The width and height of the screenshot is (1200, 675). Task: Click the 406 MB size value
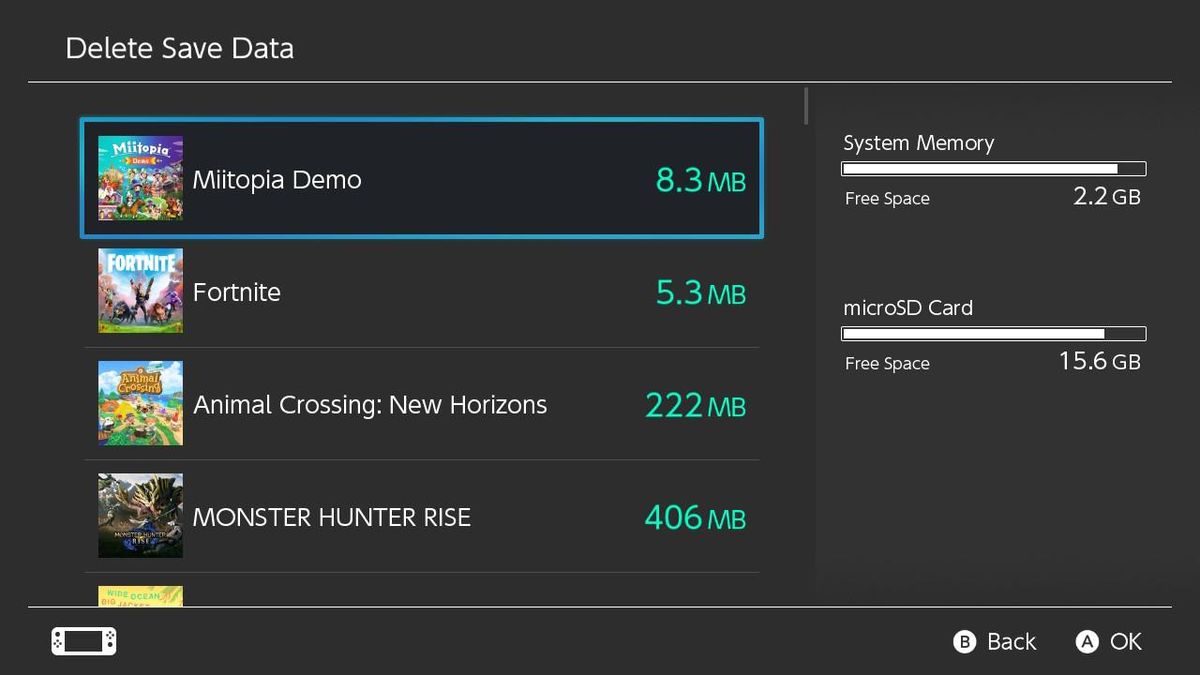click(x=695, y=517)
